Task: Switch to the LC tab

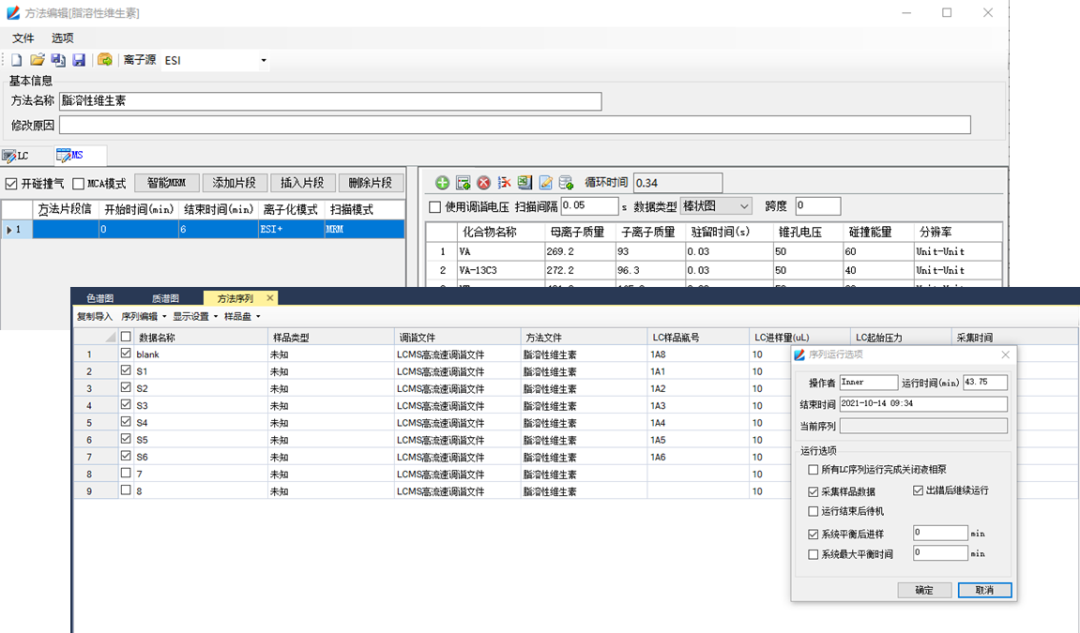Action: pyautogui.click(x=16, y=156)
